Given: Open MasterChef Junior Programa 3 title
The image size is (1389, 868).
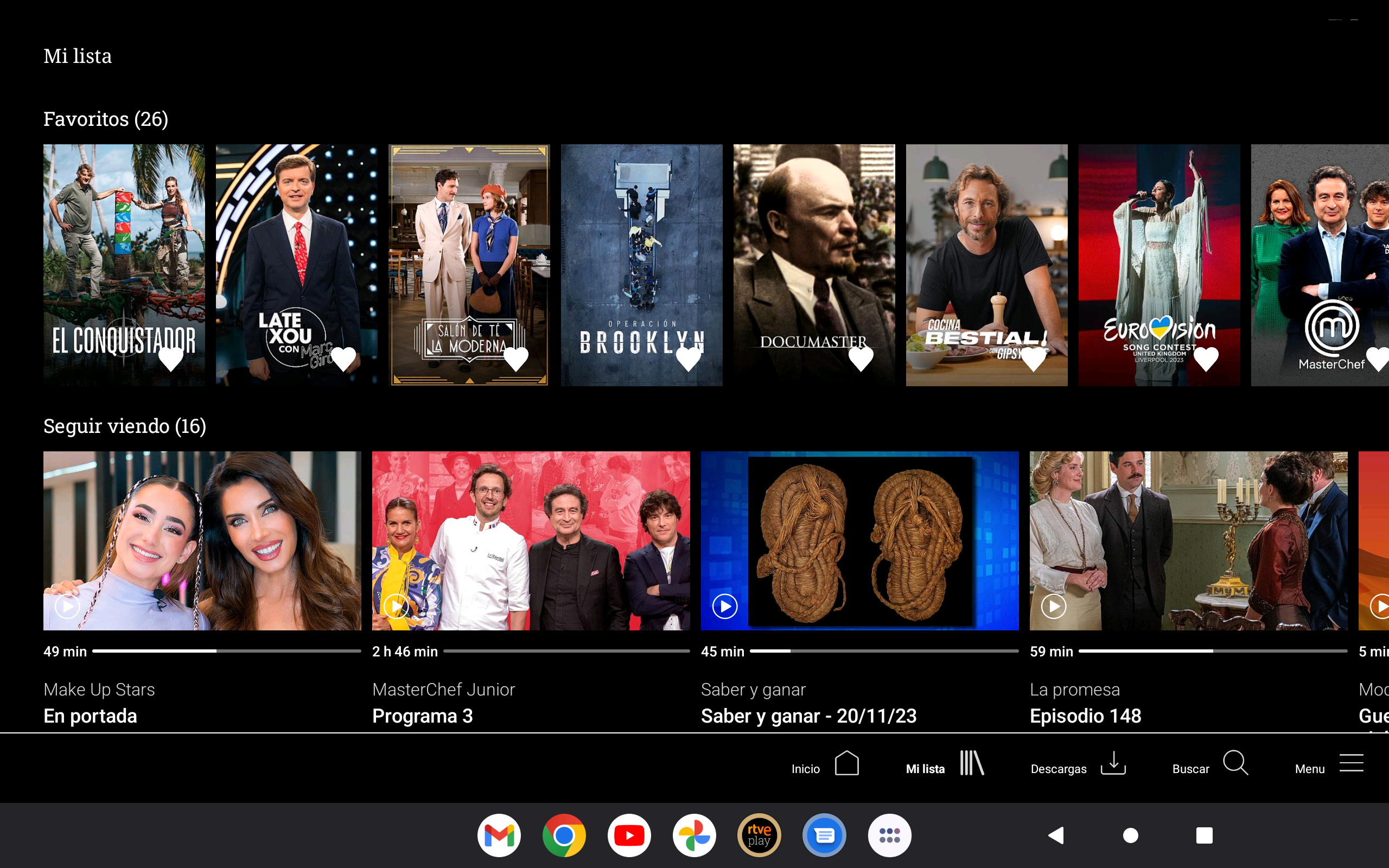Looking at the screenshot, I should [423, 716].
